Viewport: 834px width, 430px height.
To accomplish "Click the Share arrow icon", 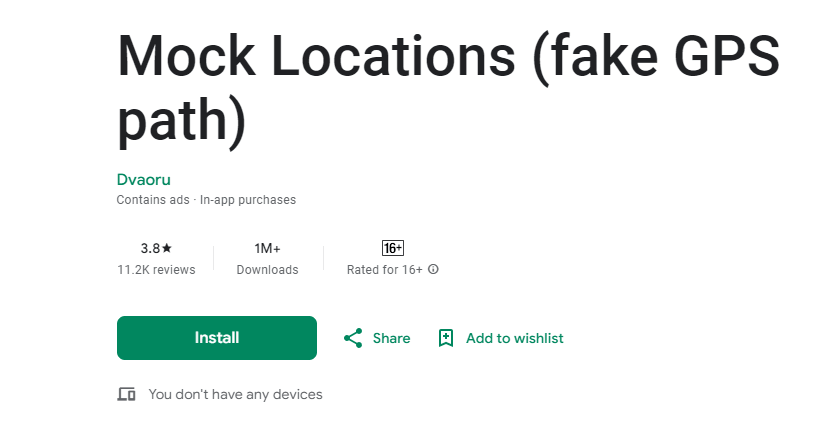I will coord(353,338).
